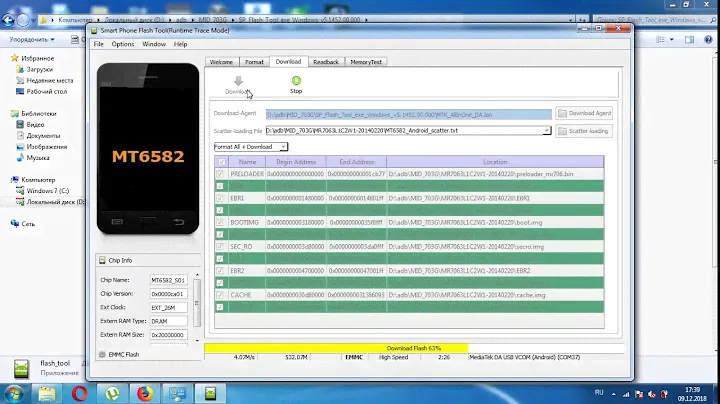Open the Download Agent file browser
The height and width of the screenshot is (404, 720).
(x=584, y=113)
